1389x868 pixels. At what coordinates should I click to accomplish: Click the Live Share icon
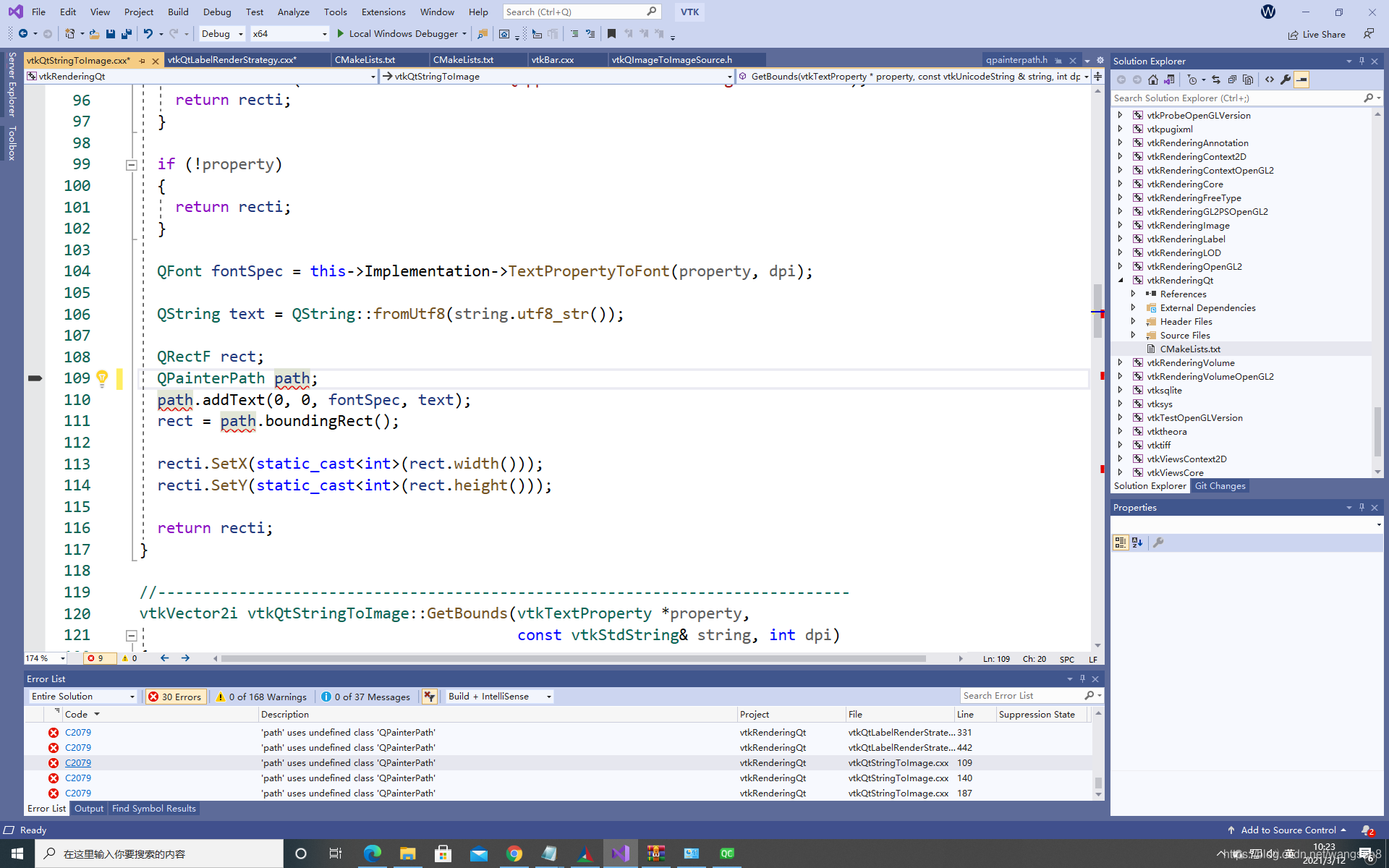[1317, 34]
